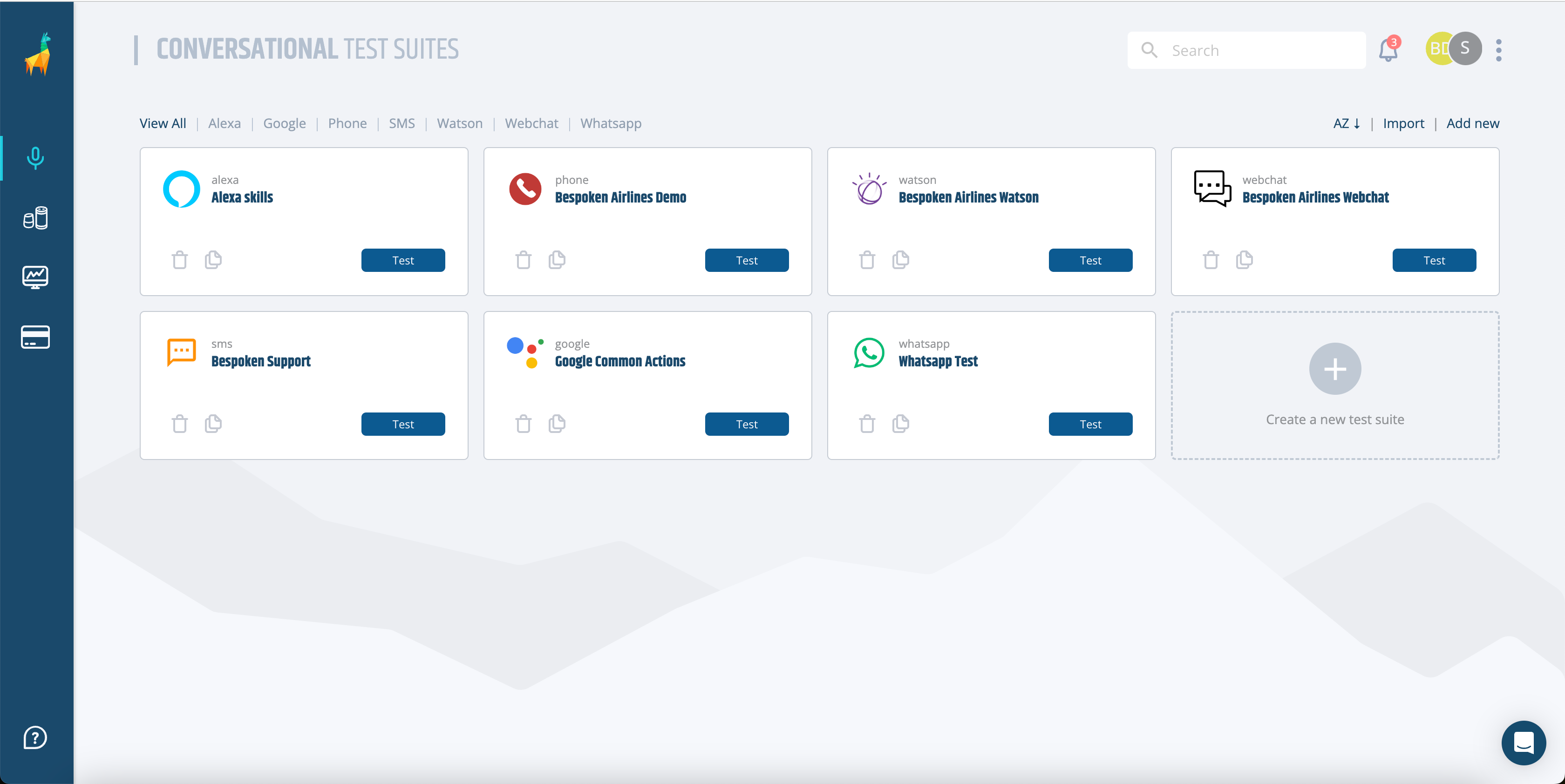Filter suites by SMS
Viewport: 1565px width, 784px height.
tap(402, 123)
